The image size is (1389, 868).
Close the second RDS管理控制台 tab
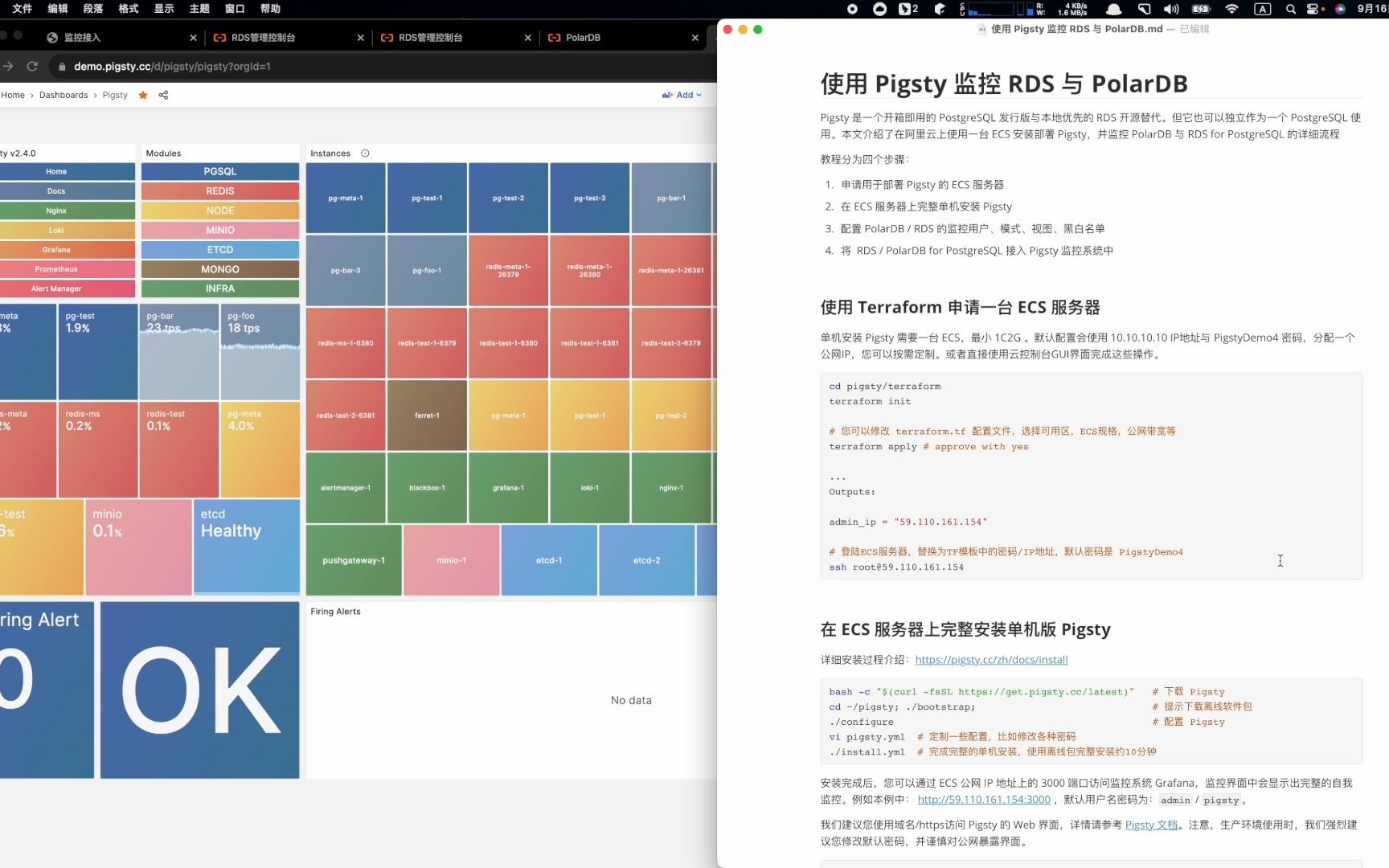coord(527,38)
